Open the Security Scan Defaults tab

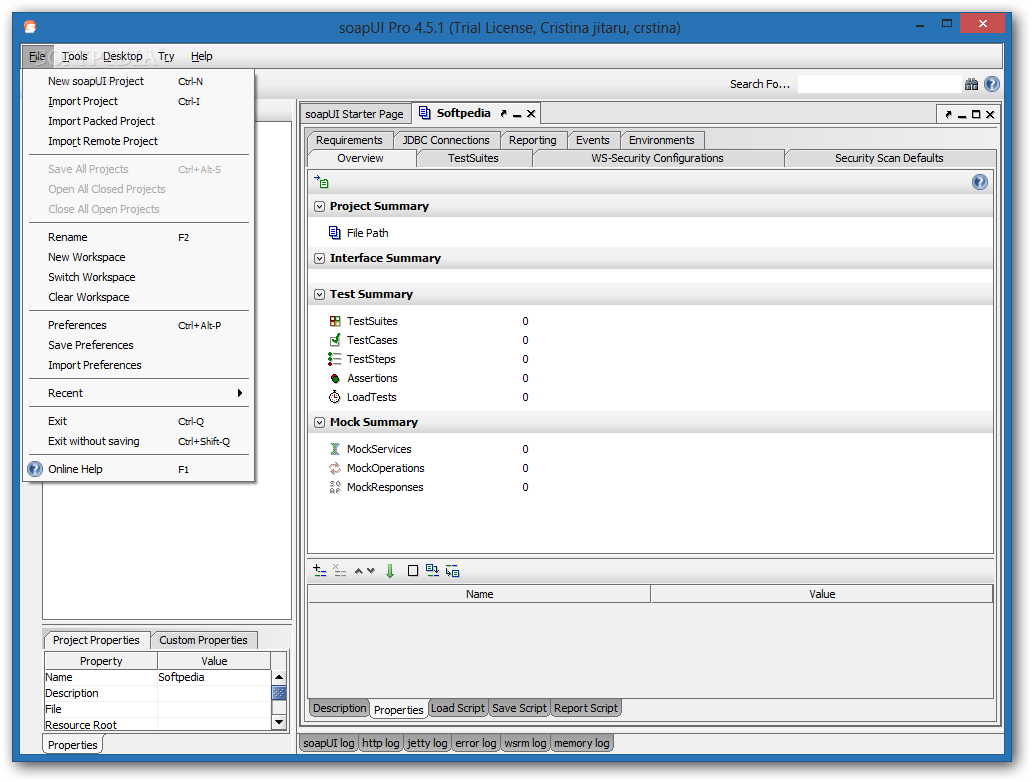click(x=889, y=158)
